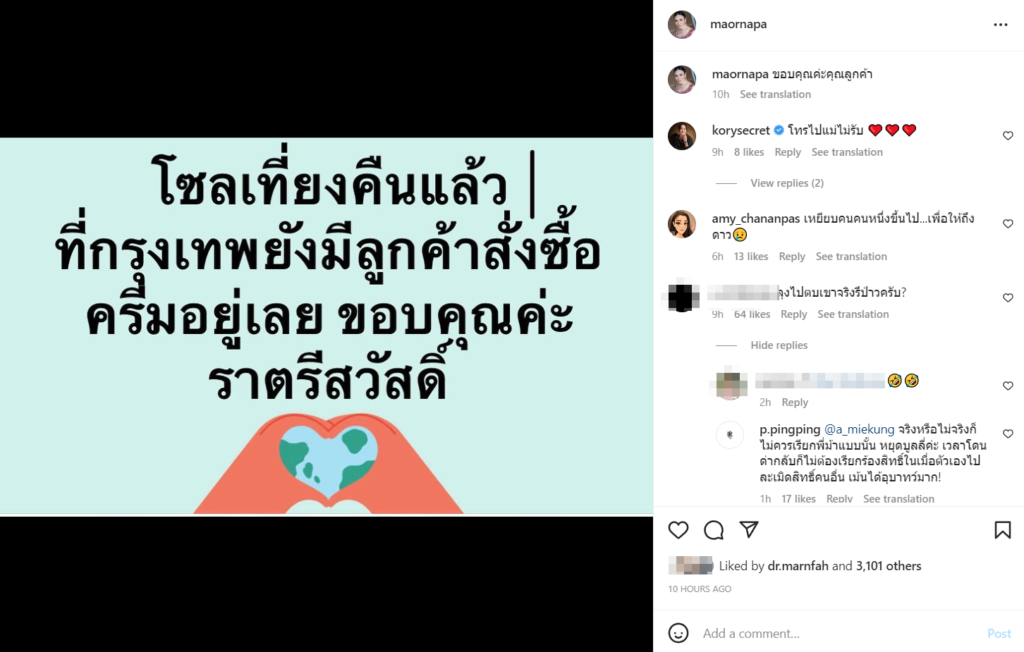This screenshot has height=652, width=1024.
Task: Reply to amy_chananpas comment
Action: coord(792,256)
